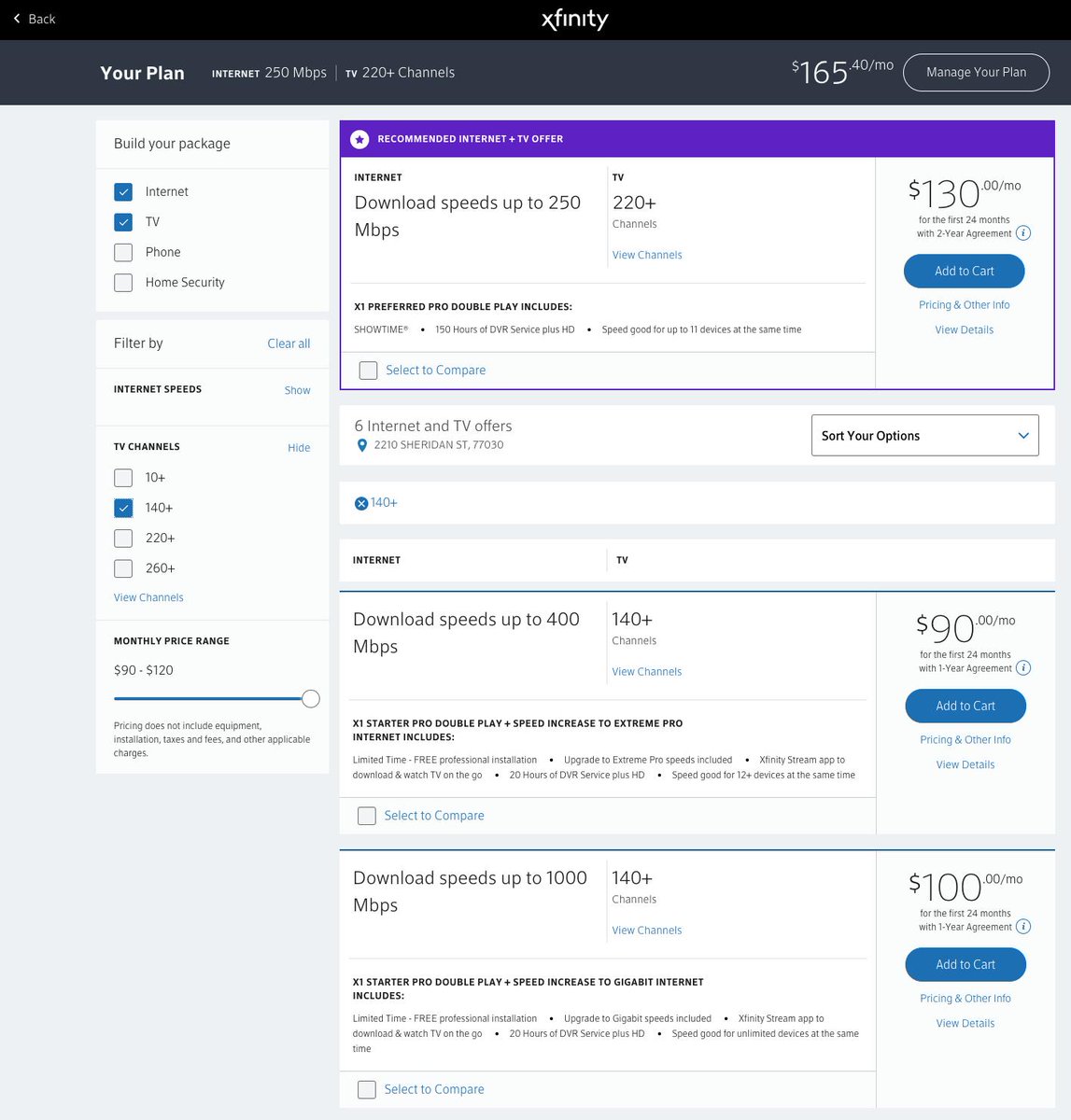The height and width of the screenshot is (1120, 1071).
Task: Click the '2210 SHERIDAN ST, 77030' address text
Action: point(439,445)
